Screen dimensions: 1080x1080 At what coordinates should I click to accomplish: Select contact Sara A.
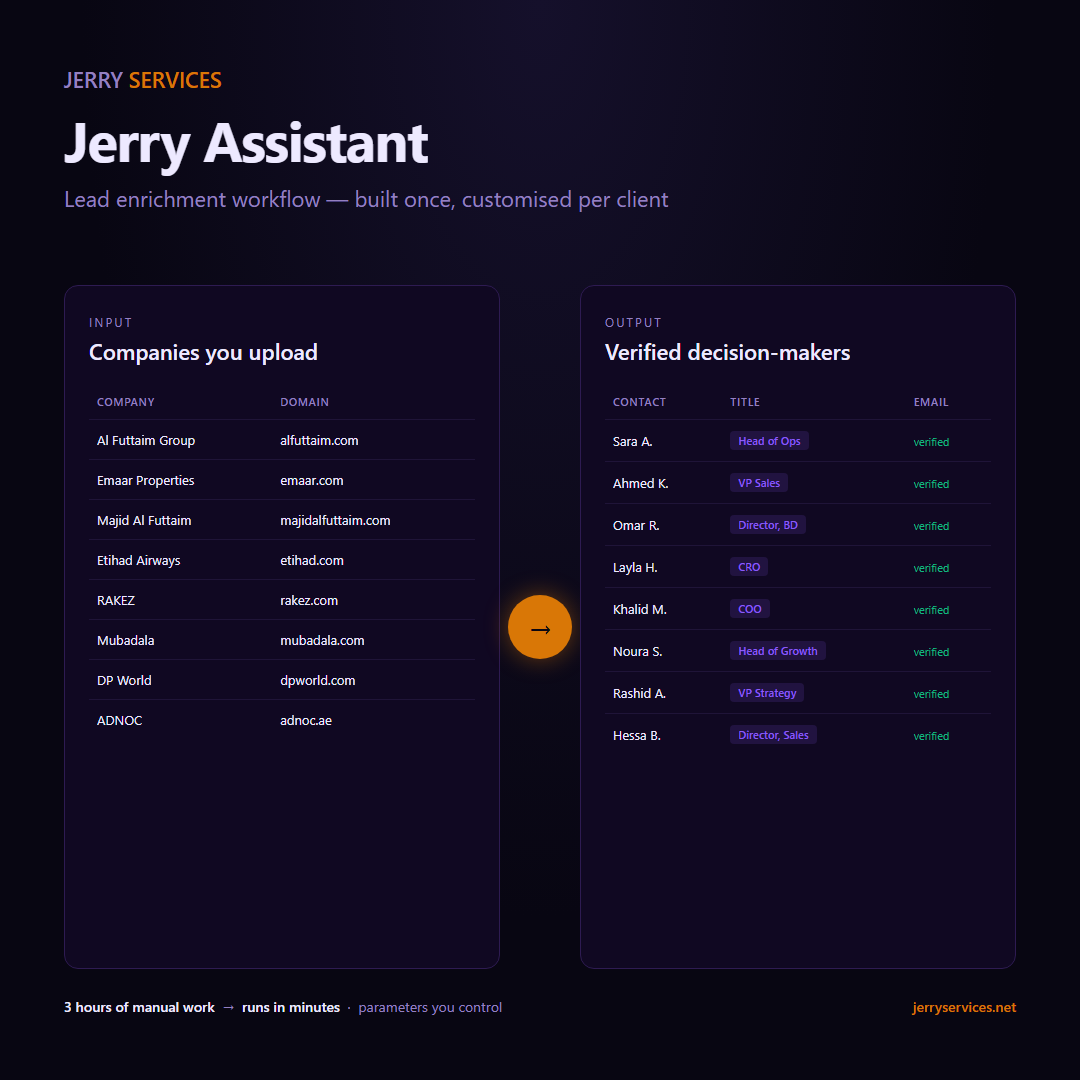pyautogui.click(x=632, y=442)
